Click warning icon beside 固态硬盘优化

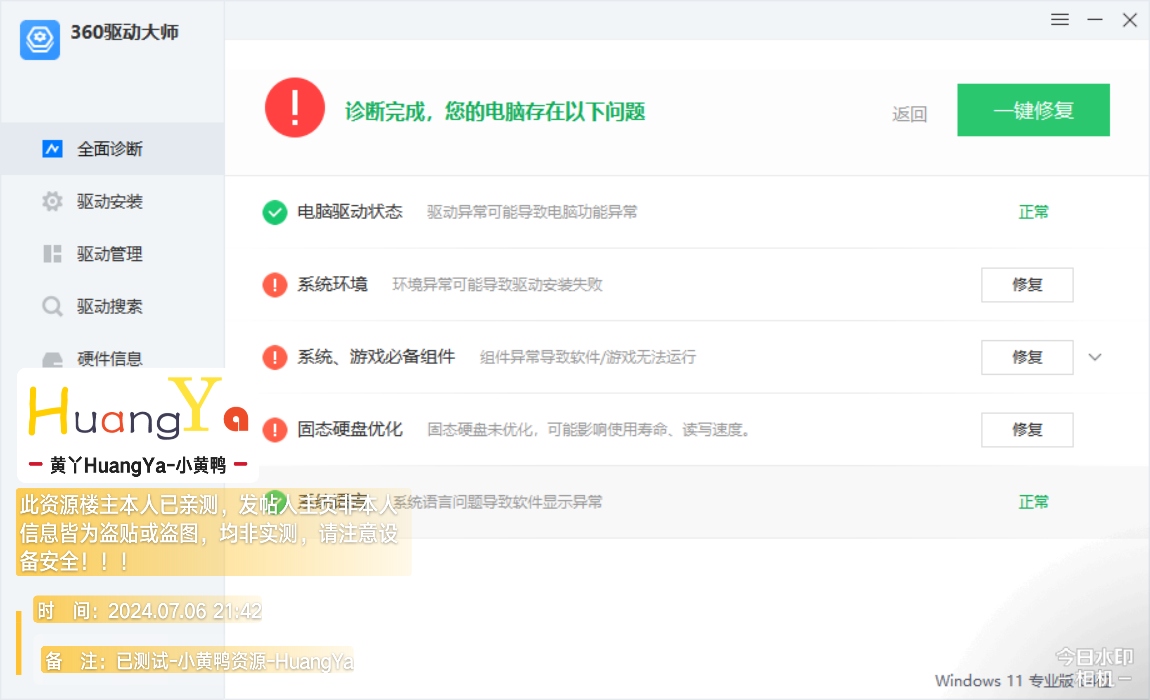[x=275, y=430]
